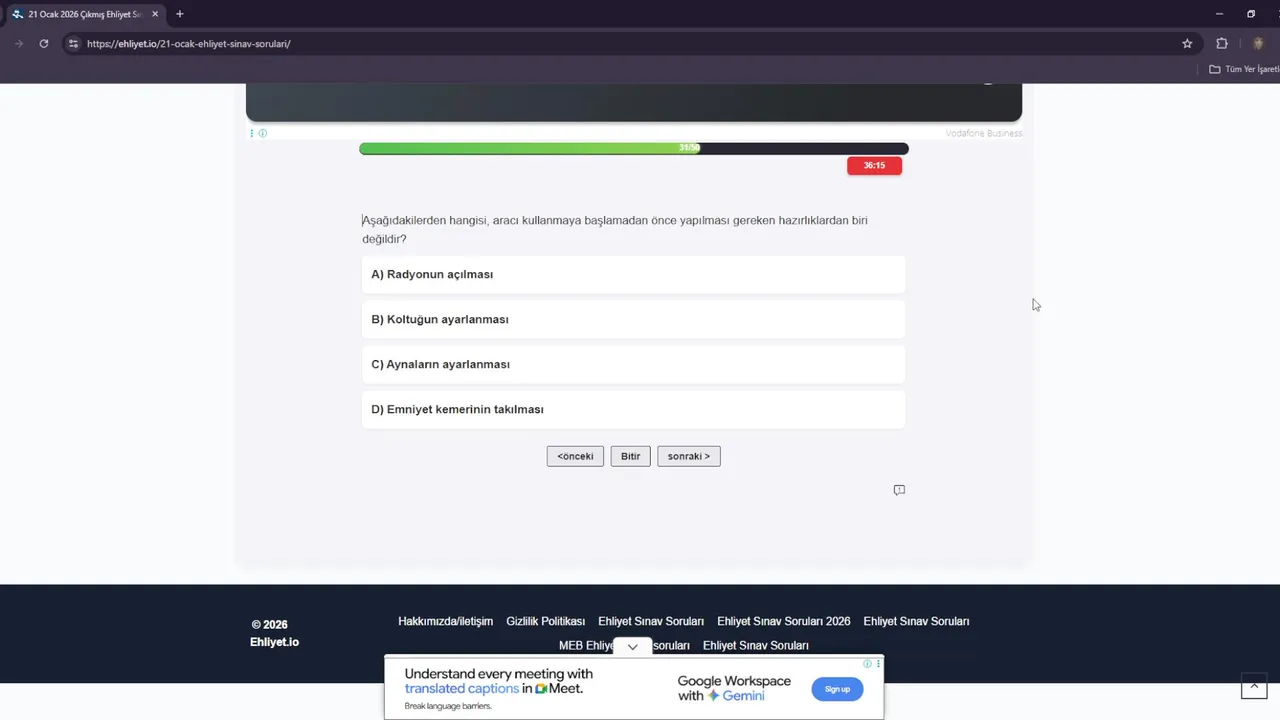Image resolution: width=1280 pixels, height=720 pixels.
Task: Choose answer A) Radyonun açılması
Action: (x=633, y=274)
